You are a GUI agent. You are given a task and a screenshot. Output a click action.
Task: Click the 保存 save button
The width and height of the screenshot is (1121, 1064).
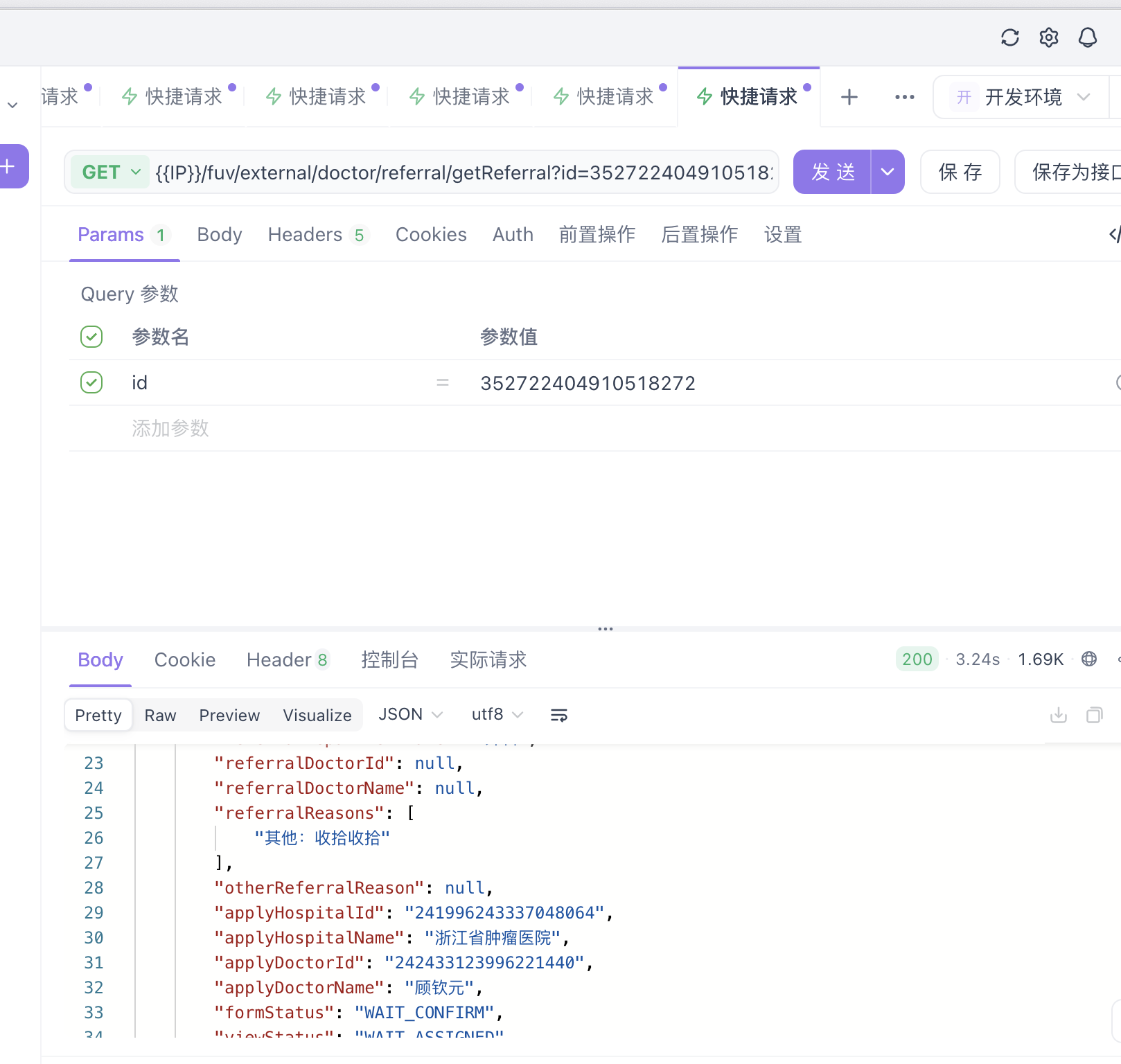click(x=960, y=172)
